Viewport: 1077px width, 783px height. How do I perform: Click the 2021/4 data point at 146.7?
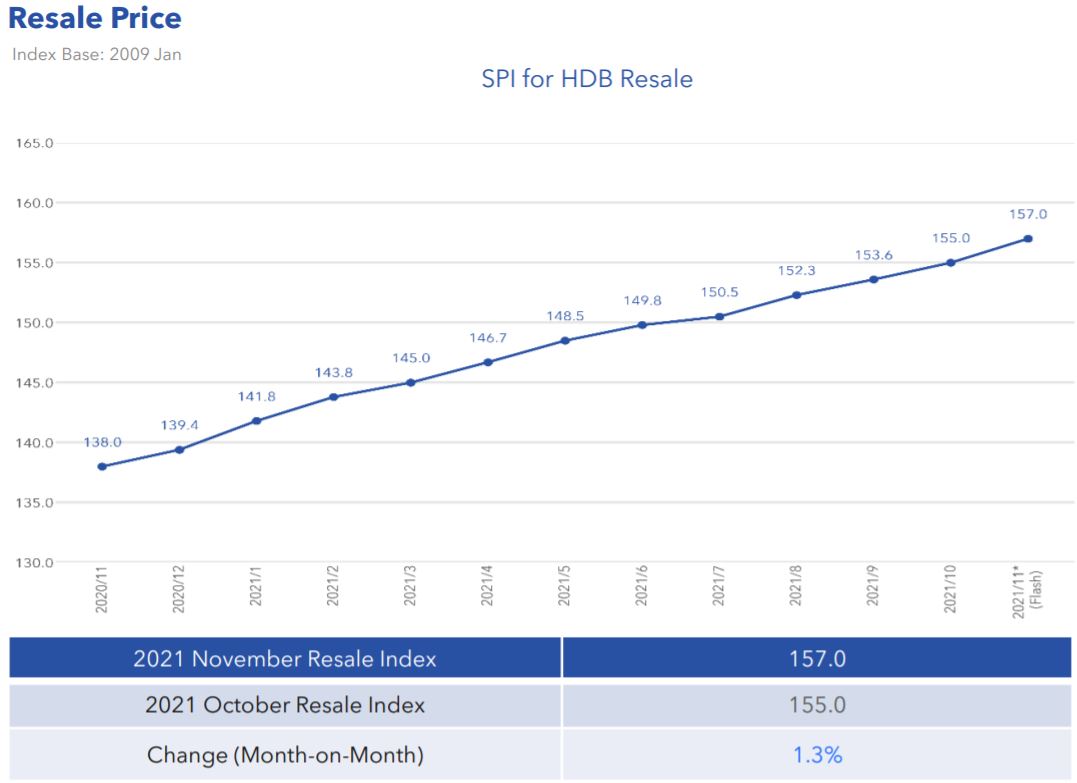(488, 362)
